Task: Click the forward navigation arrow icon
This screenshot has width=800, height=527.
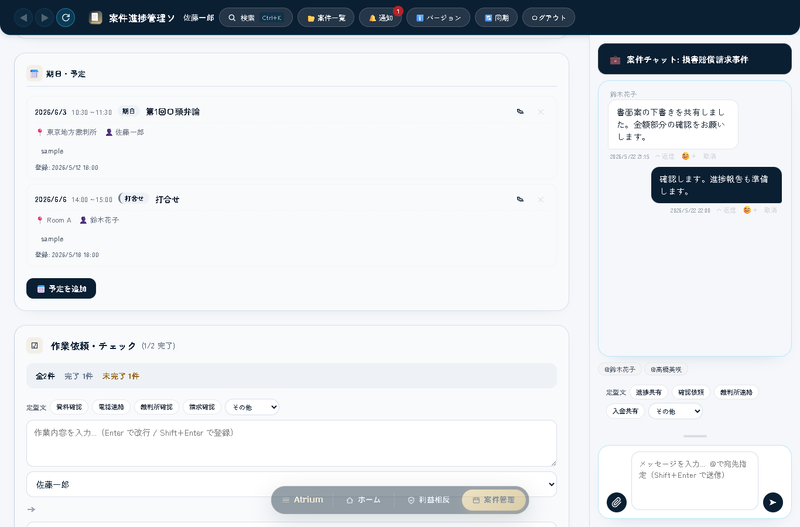Action: point(44,18)
